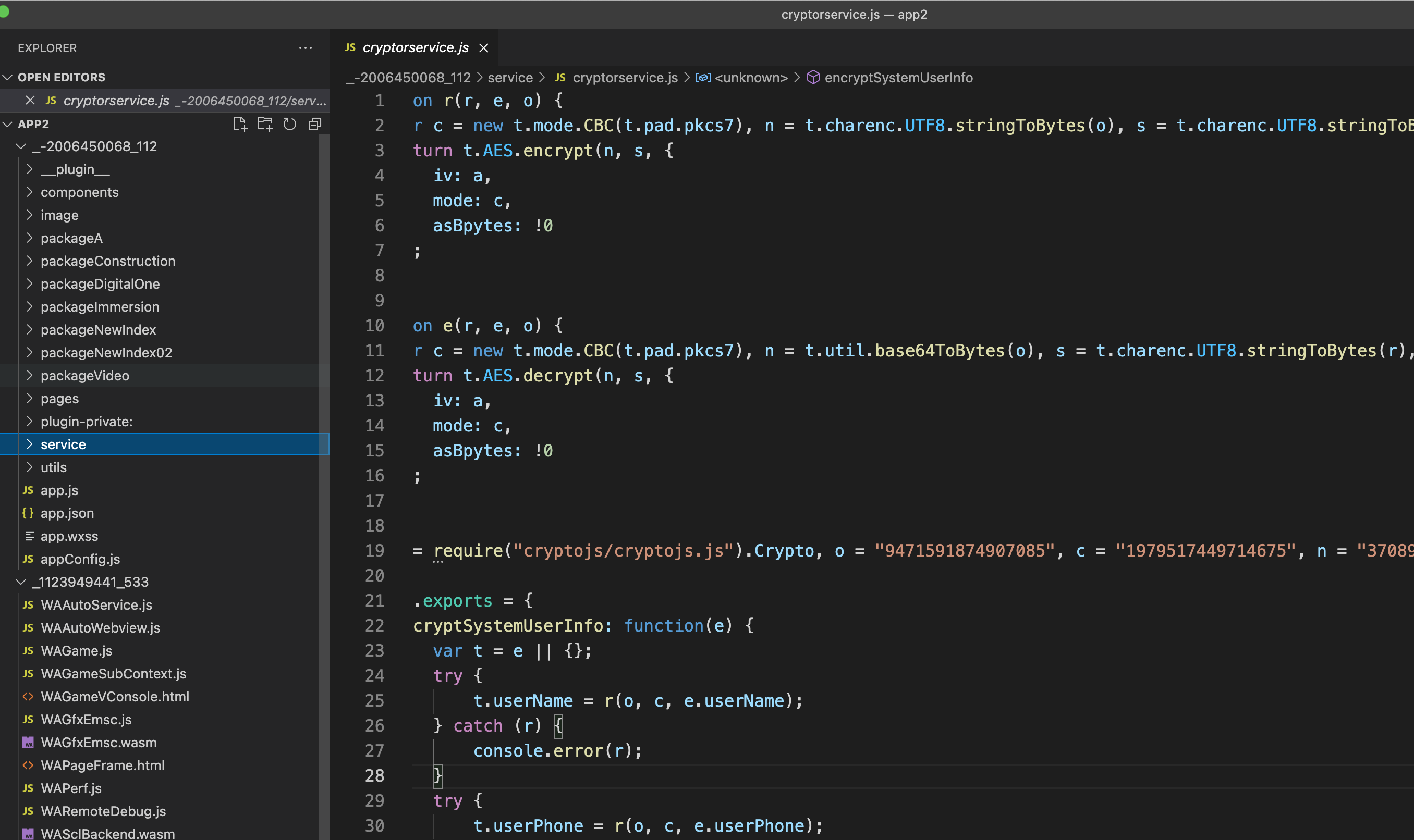The width and height of the screenshot is (1414, 840).
Task: Click the service breadcrumb segment
Action: pos(510,78)
